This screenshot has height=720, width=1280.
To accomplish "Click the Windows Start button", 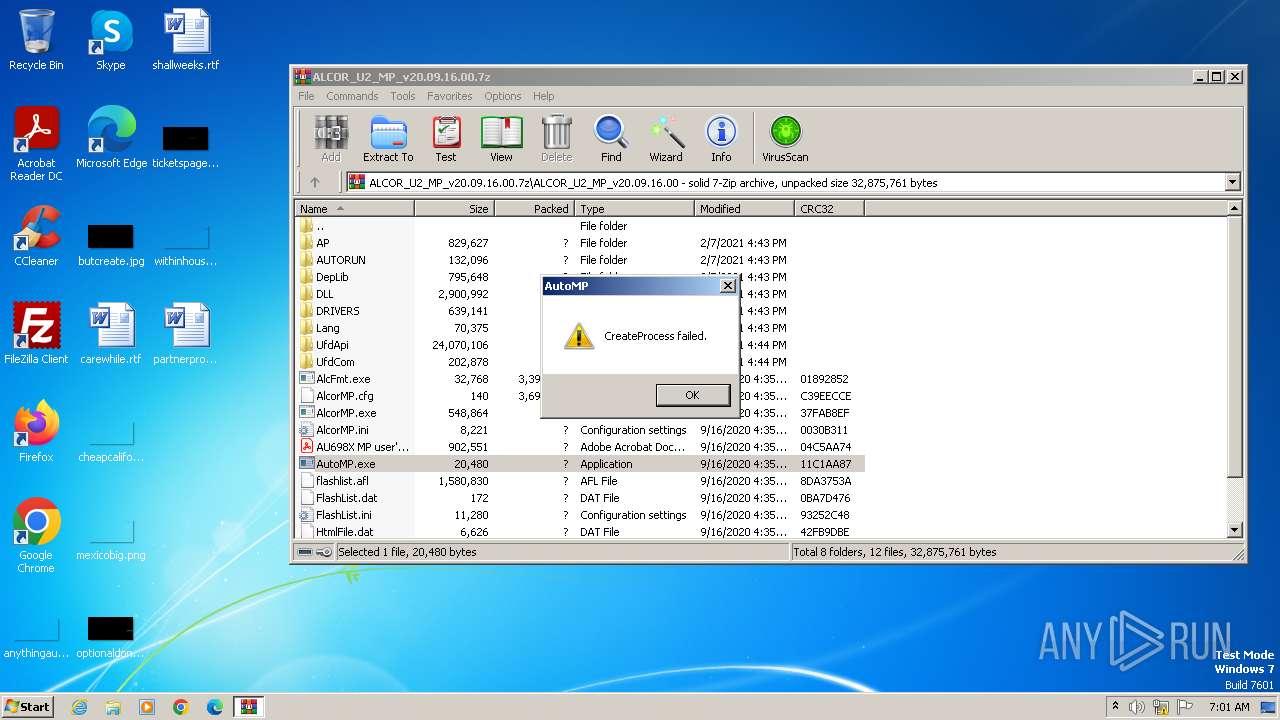I will [27, 706].
